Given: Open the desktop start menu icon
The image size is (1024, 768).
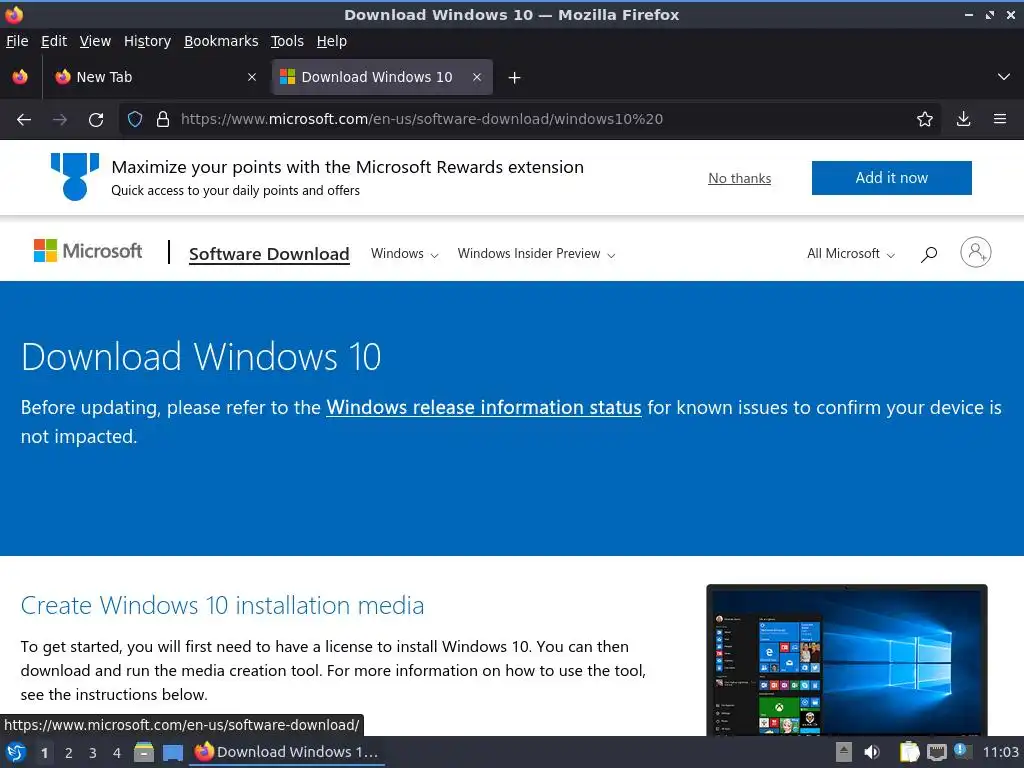Looking at the screenshot, I should pos(16,752).
